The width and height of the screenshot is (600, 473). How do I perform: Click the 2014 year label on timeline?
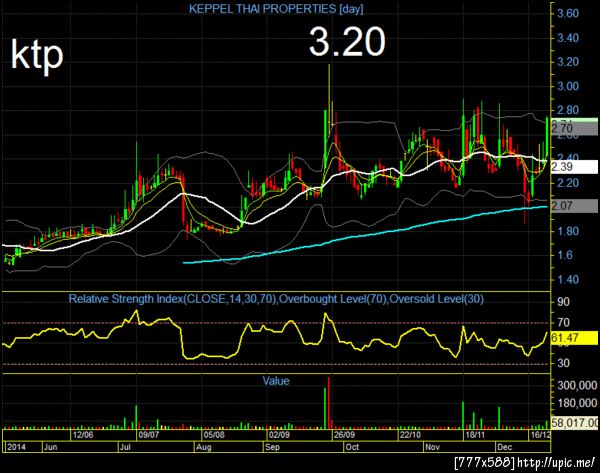tap(17, 447)
